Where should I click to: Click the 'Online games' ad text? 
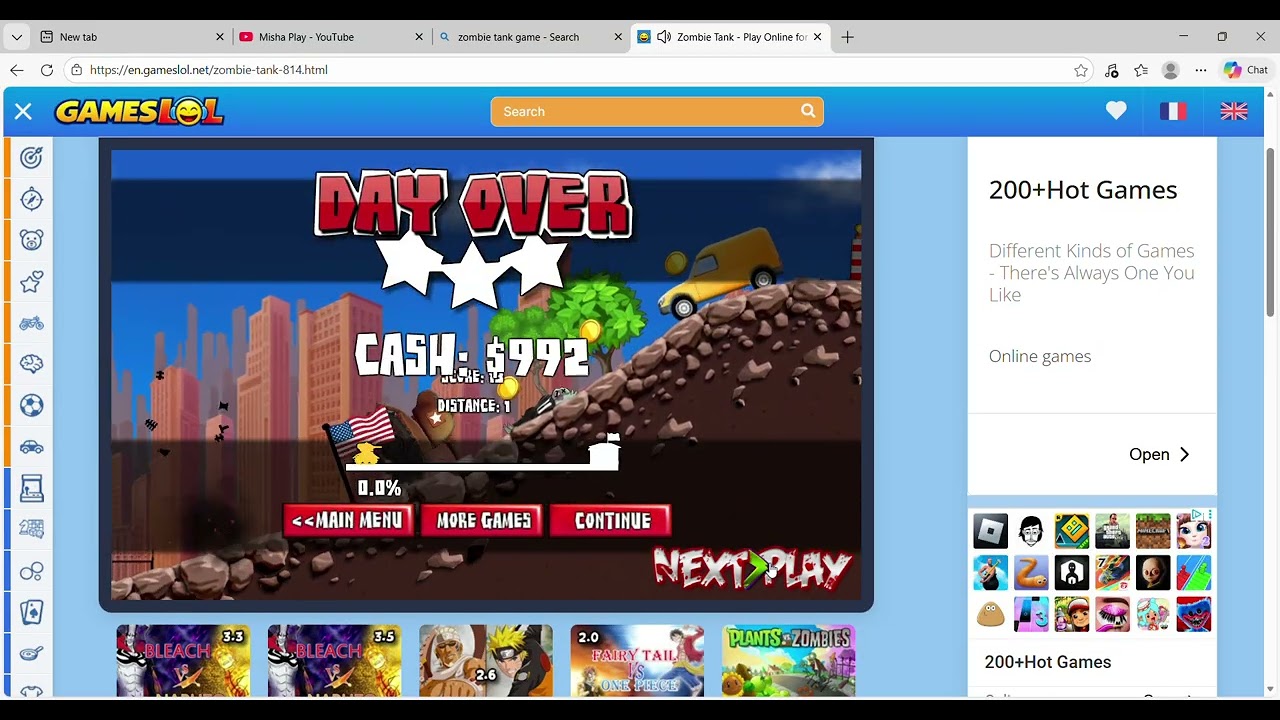(1040, 356)
